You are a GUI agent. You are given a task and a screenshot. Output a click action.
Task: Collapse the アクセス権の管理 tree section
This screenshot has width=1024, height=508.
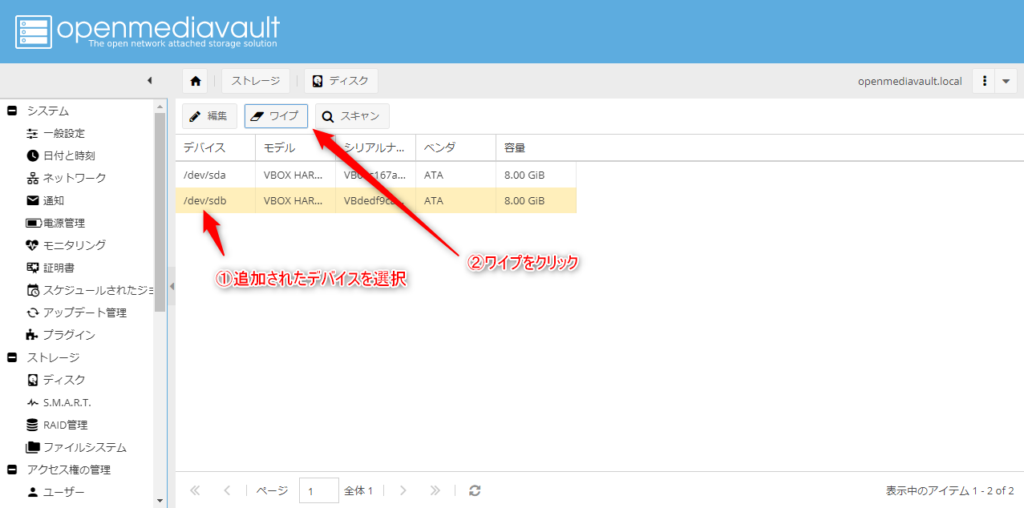coord(12,470)
